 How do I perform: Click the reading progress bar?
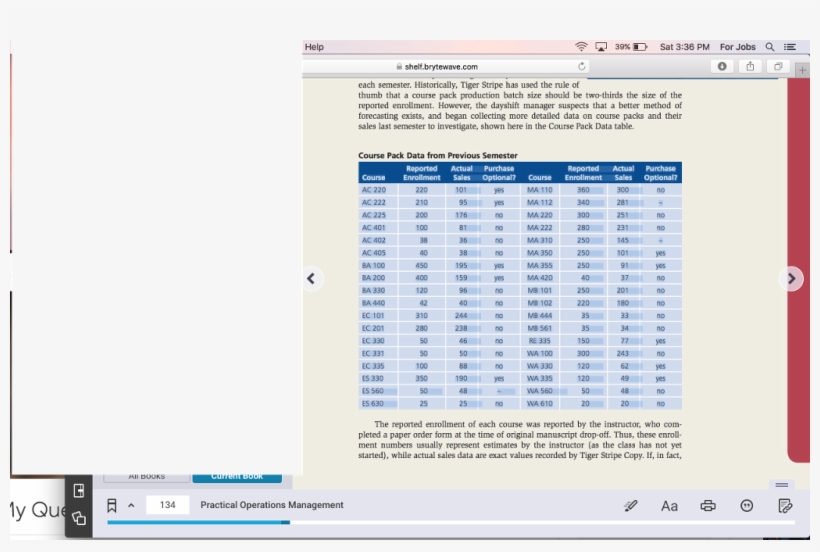pos(451,522)
